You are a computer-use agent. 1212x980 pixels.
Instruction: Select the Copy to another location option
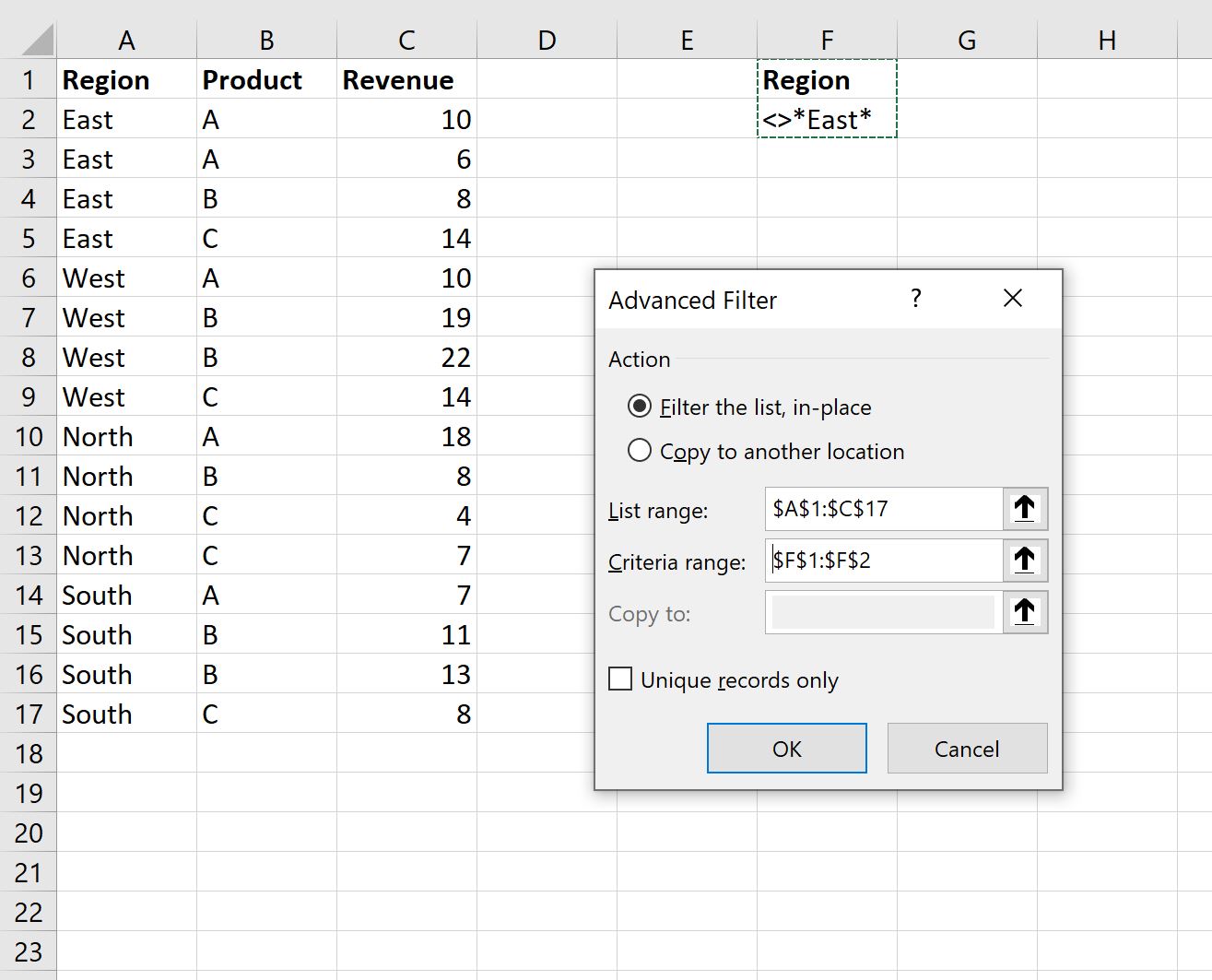tap(640, 450)
